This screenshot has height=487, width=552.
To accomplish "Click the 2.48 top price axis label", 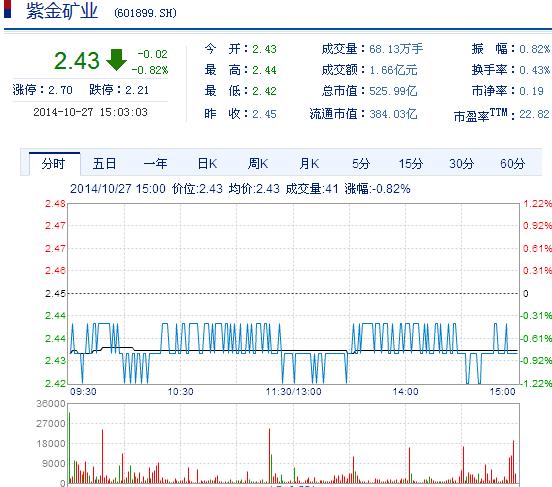I will (55, 204).
